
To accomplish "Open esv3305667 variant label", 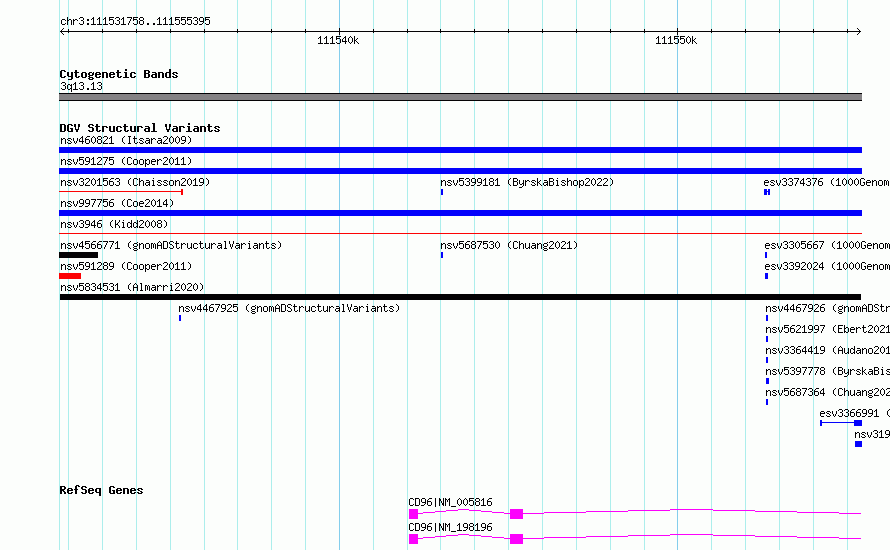I will 827,245.
